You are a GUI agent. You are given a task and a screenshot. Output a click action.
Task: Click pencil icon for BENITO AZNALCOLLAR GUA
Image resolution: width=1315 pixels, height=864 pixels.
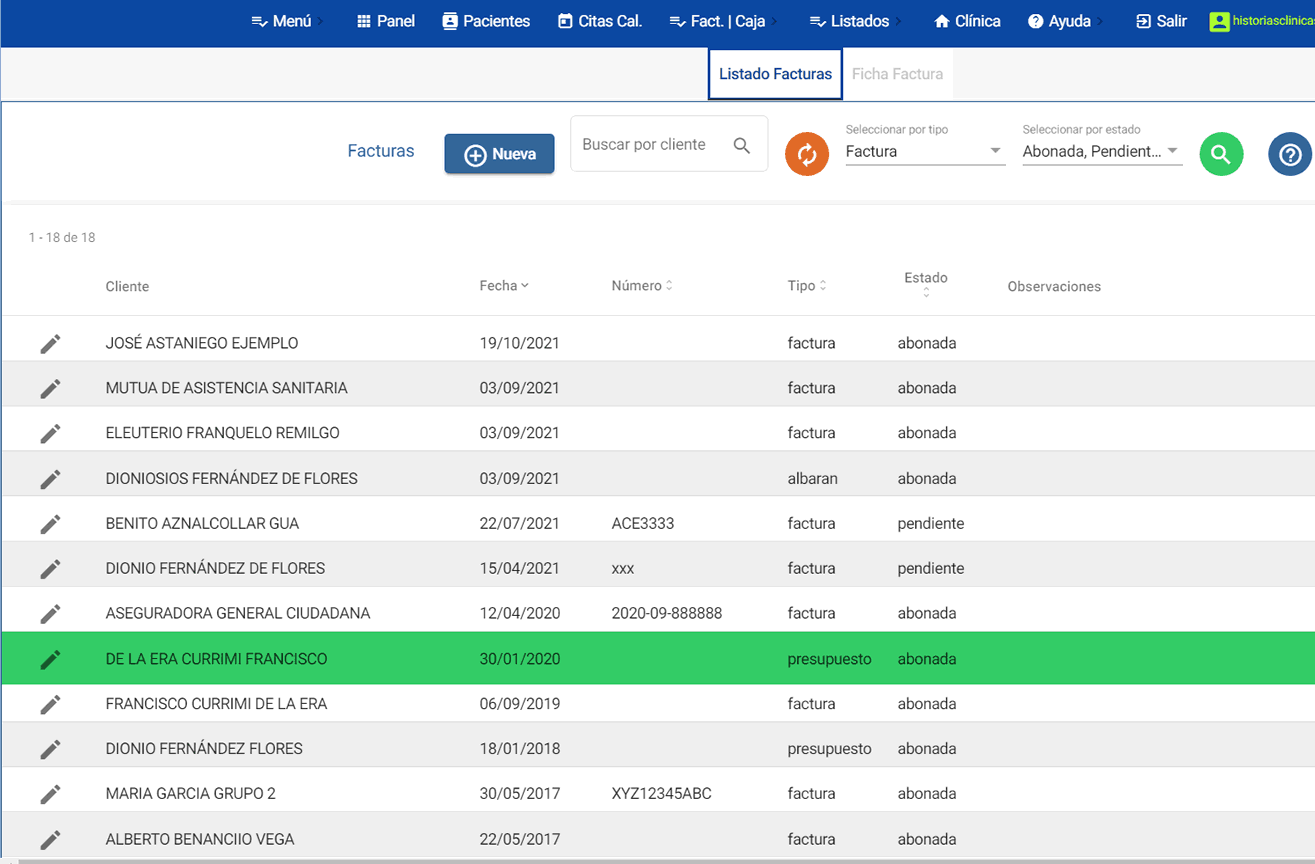tap(50, 523)
